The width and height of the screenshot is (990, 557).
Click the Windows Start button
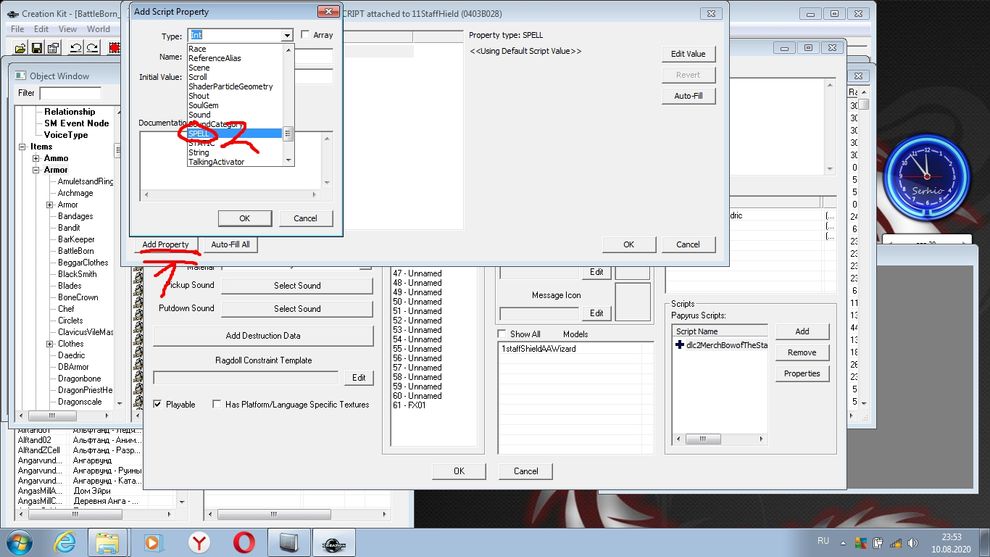pos(20,541)
